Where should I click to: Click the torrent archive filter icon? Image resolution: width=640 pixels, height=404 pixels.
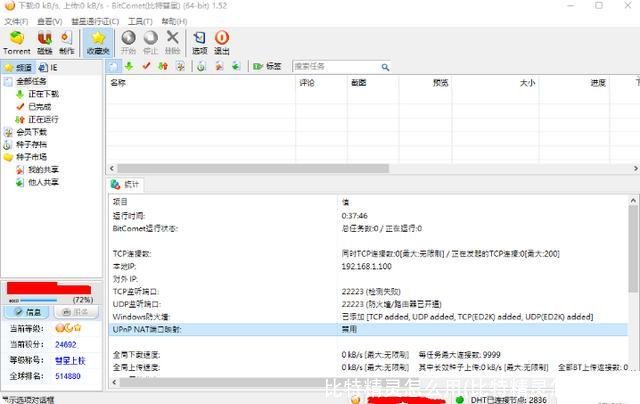tap(201, 66)
